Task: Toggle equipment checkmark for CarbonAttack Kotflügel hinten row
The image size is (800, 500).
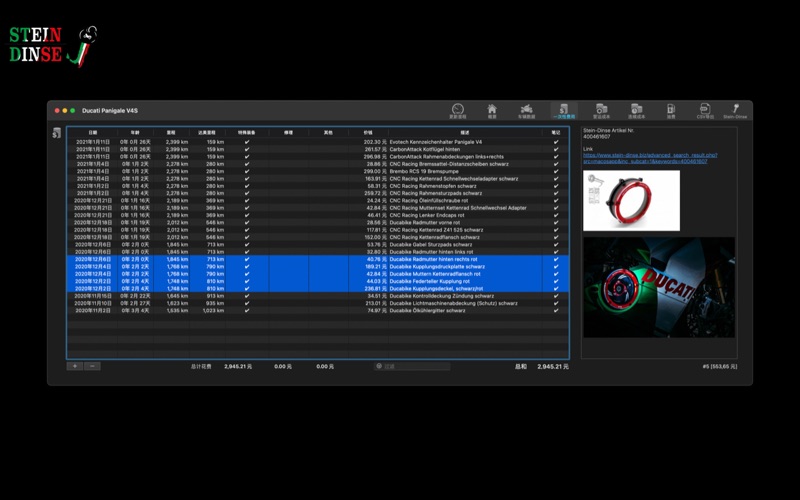Action: point(247,149)
